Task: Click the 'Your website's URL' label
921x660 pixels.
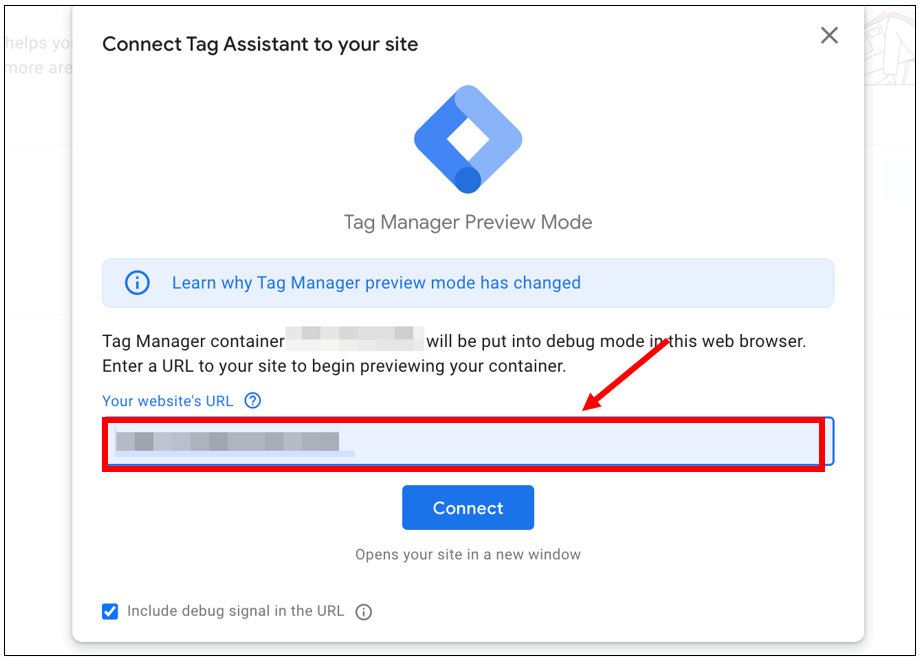Action: [x=166, y=400]
